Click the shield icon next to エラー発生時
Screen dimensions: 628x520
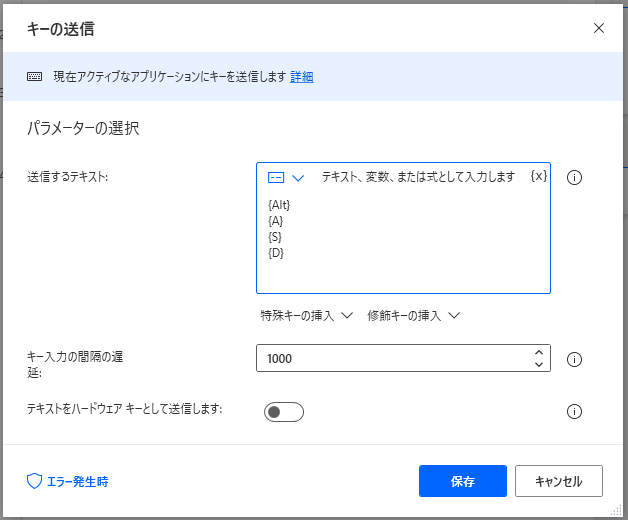click(34, 481)
